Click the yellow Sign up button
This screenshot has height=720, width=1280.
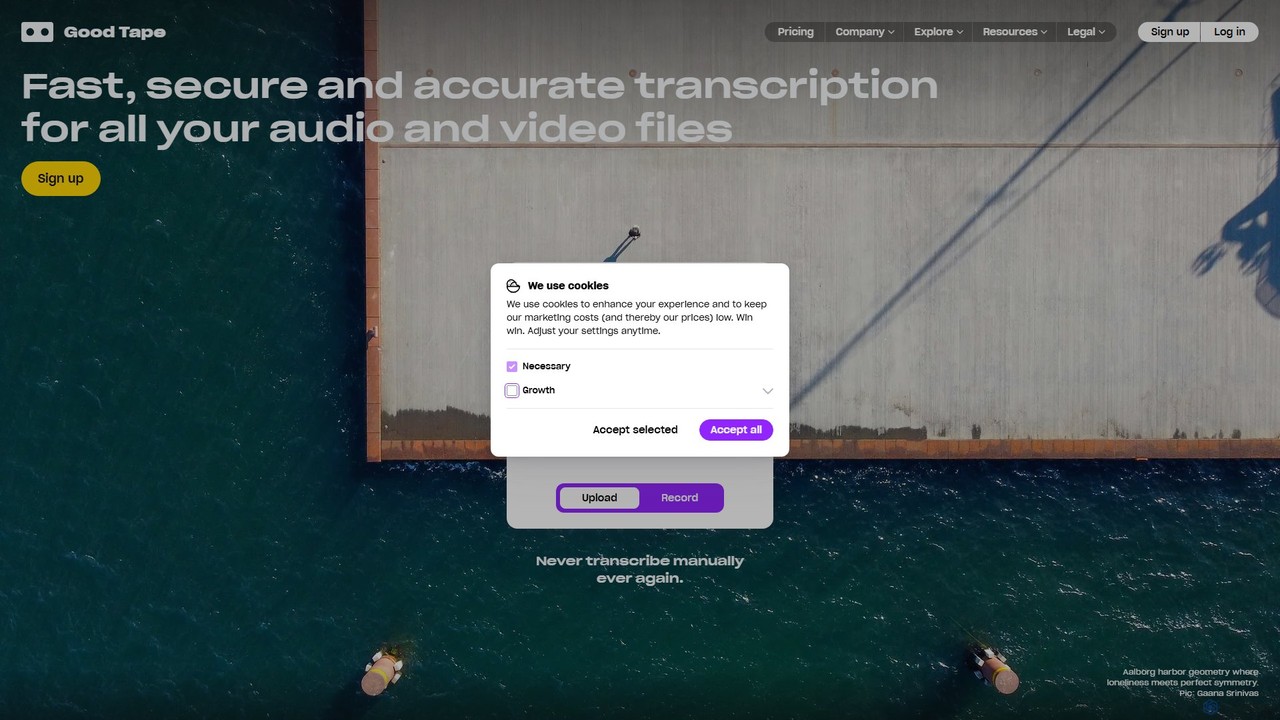point(61,179)
